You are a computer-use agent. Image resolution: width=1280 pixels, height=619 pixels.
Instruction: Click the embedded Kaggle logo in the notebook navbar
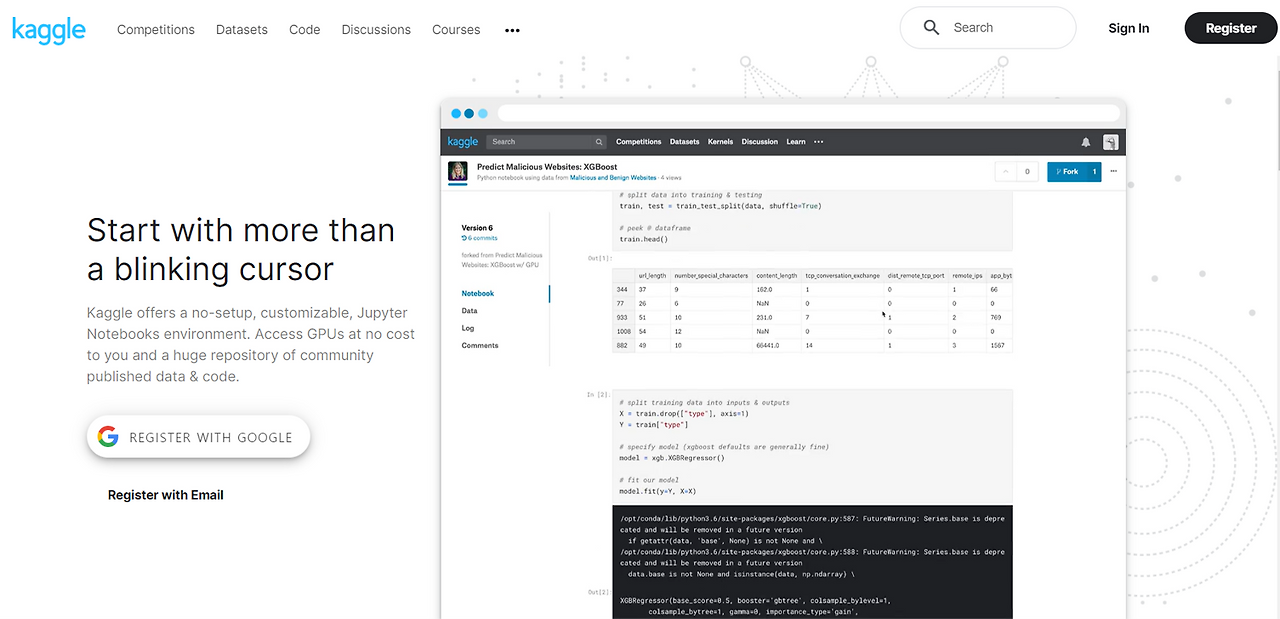(x=463, y=141)
